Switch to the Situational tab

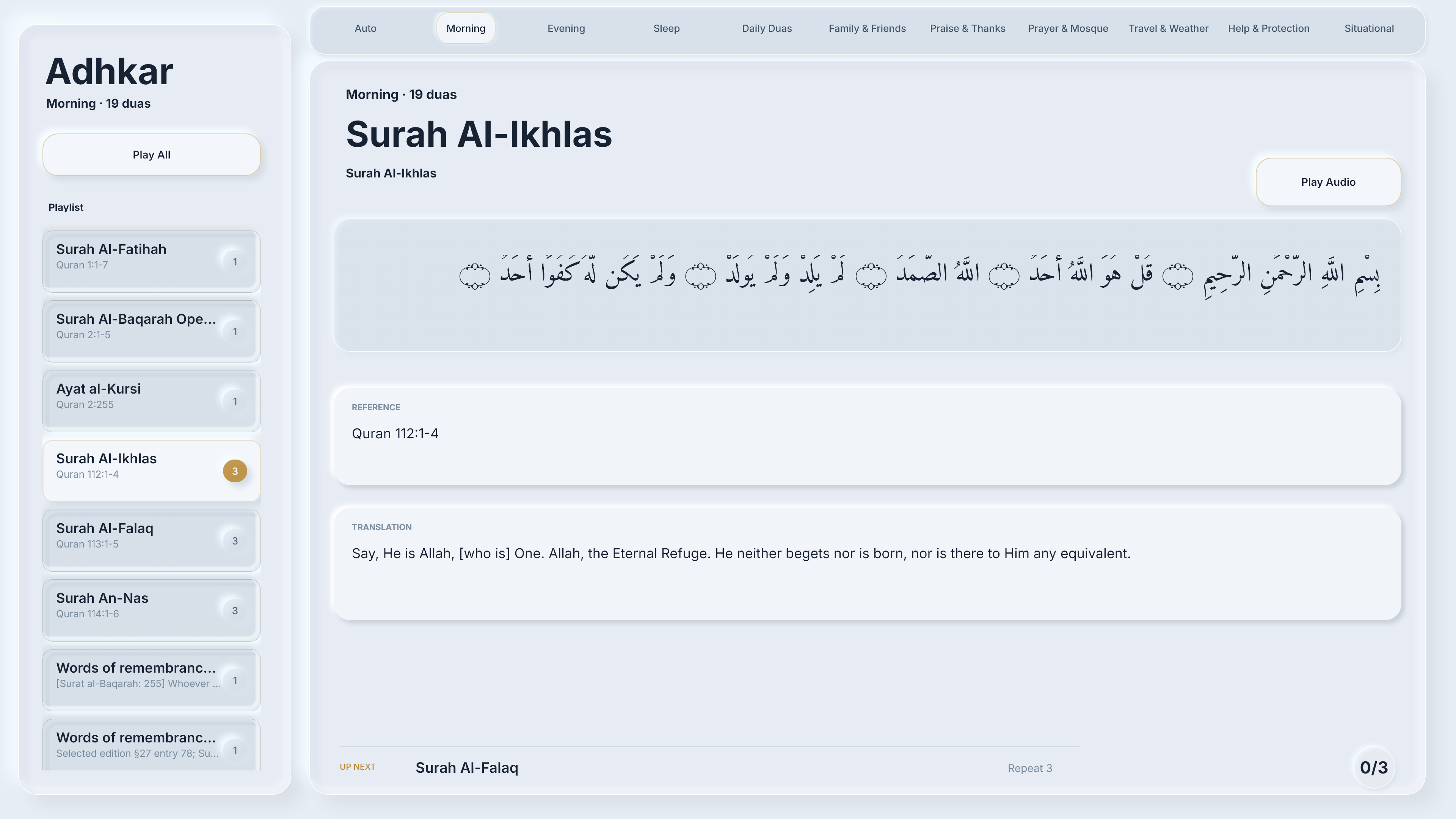point(1369,28)
